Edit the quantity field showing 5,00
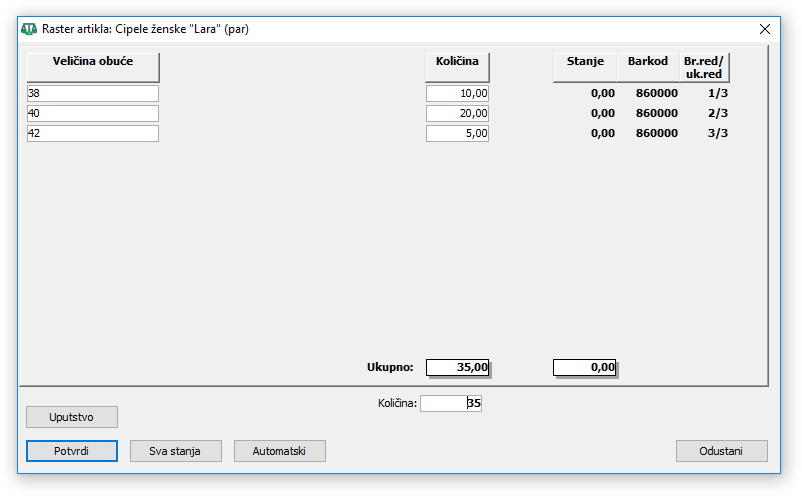The width and height of the screenshot is (802, 496). (x=457, y=133)
